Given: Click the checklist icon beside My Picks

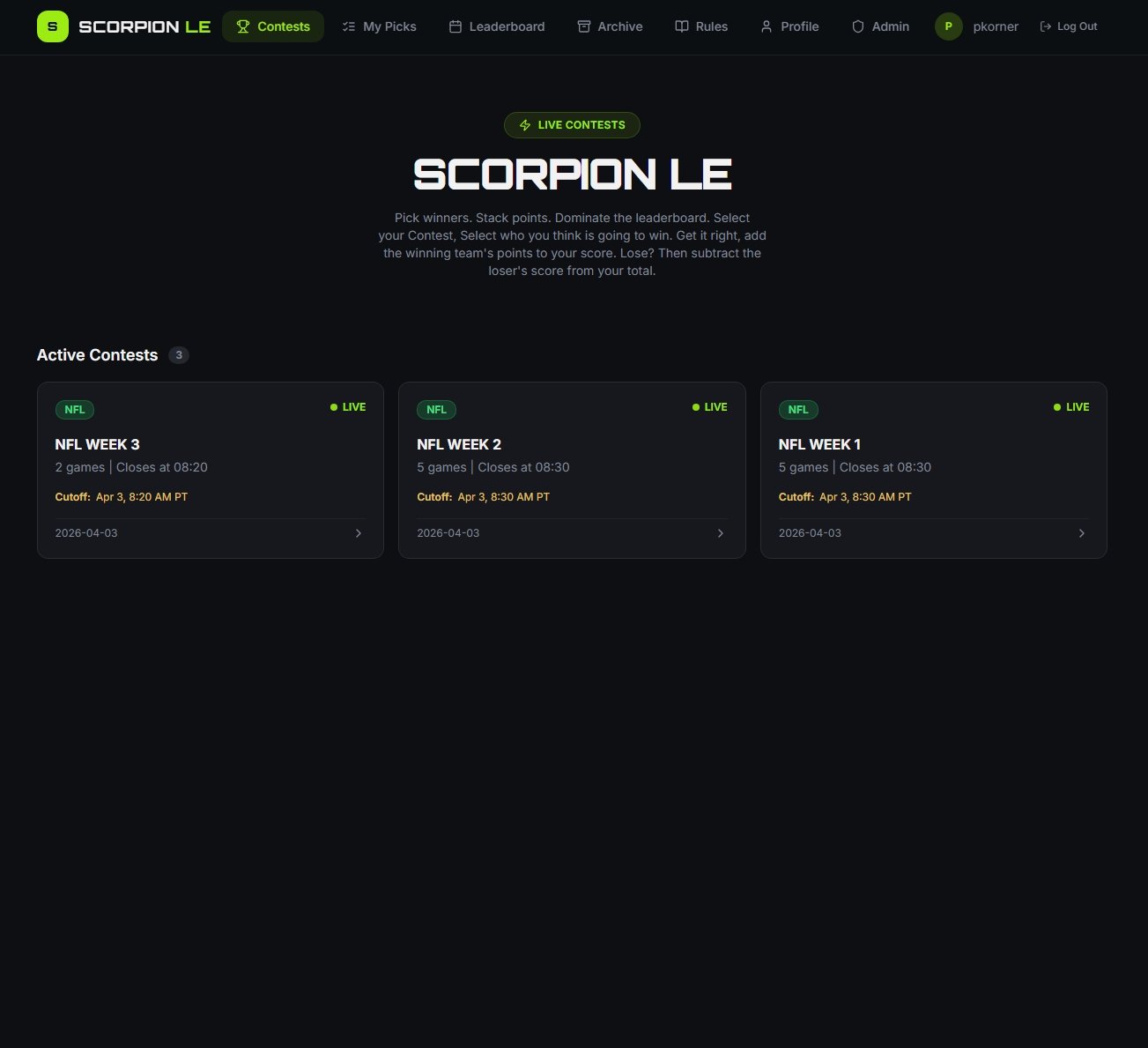Looking at the screenshot, I should (x=349, y=26).
